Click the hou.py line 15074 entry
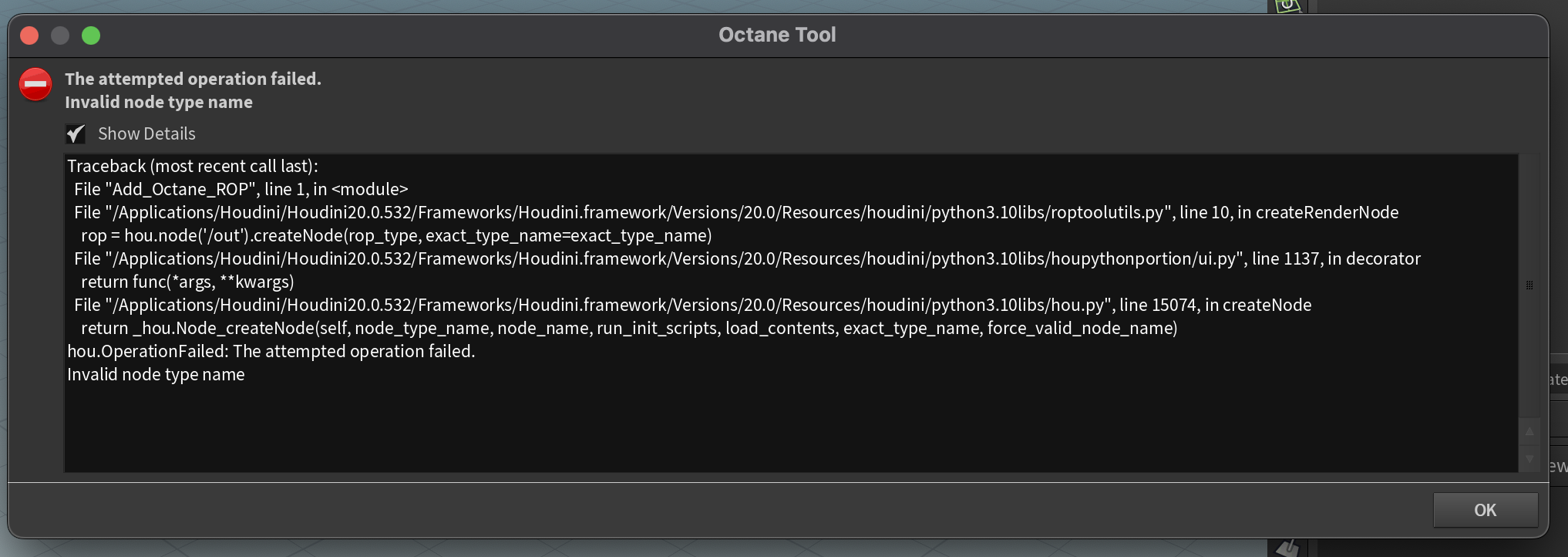 (692, 306)
